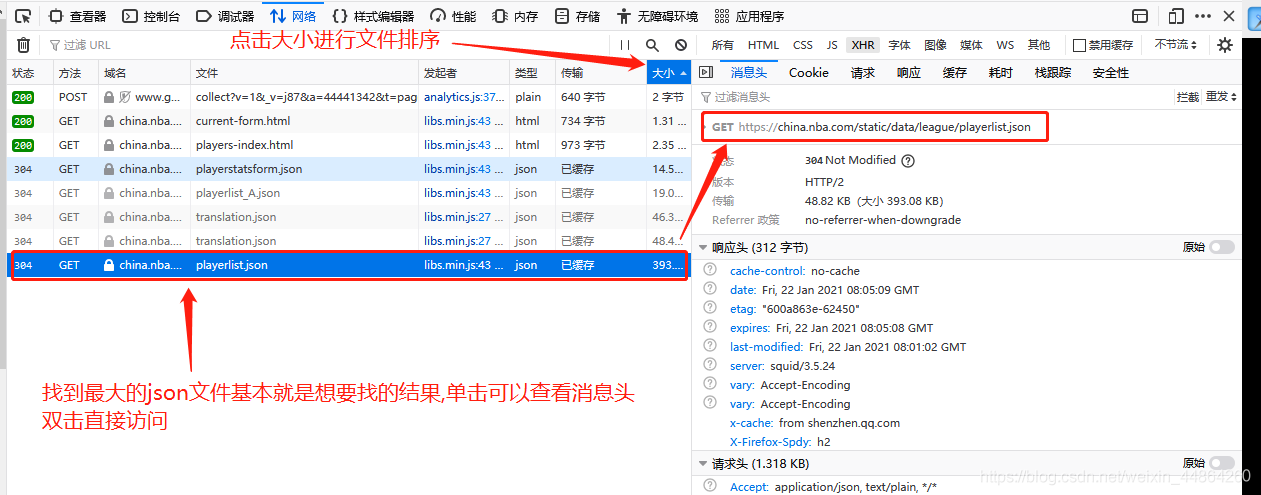Screen dimensions: 1261x495
Task: Open the devtools three-dot options menu
Action: [1203, 16]
